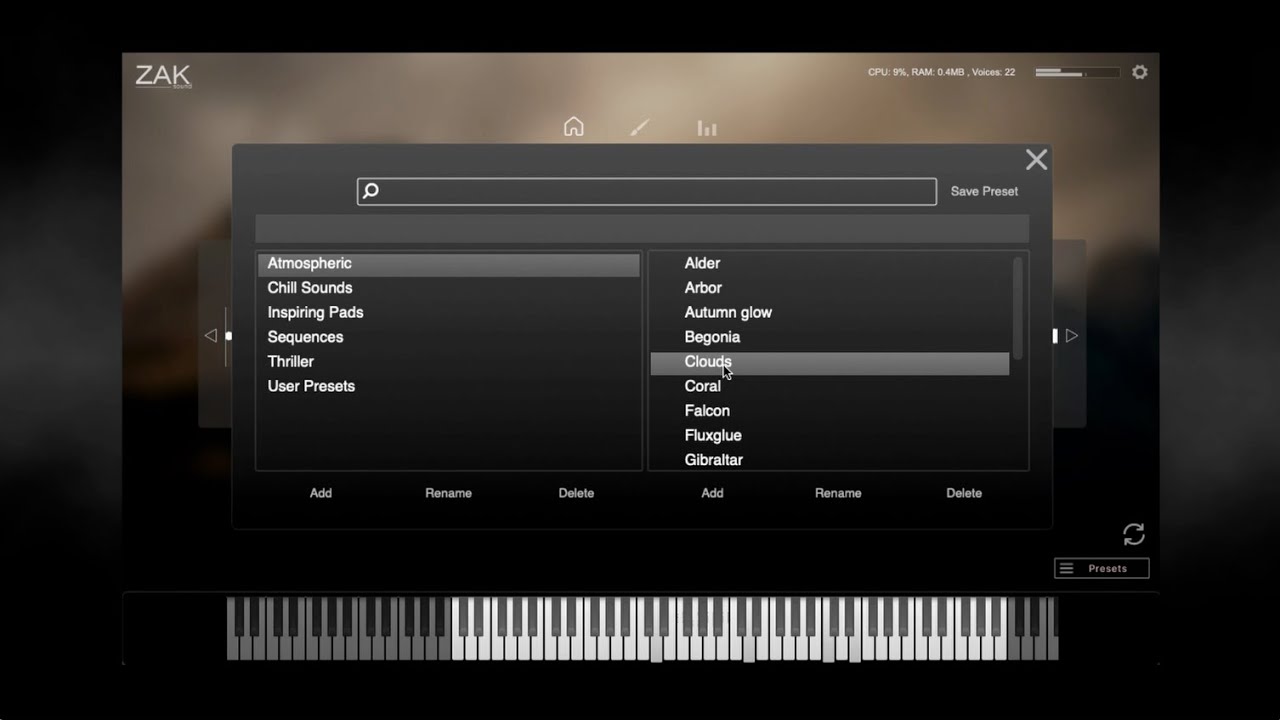The height and width of the screenshot is (720, 1280).
Task: Load the Begonia preset
Action: coord(830,337)
